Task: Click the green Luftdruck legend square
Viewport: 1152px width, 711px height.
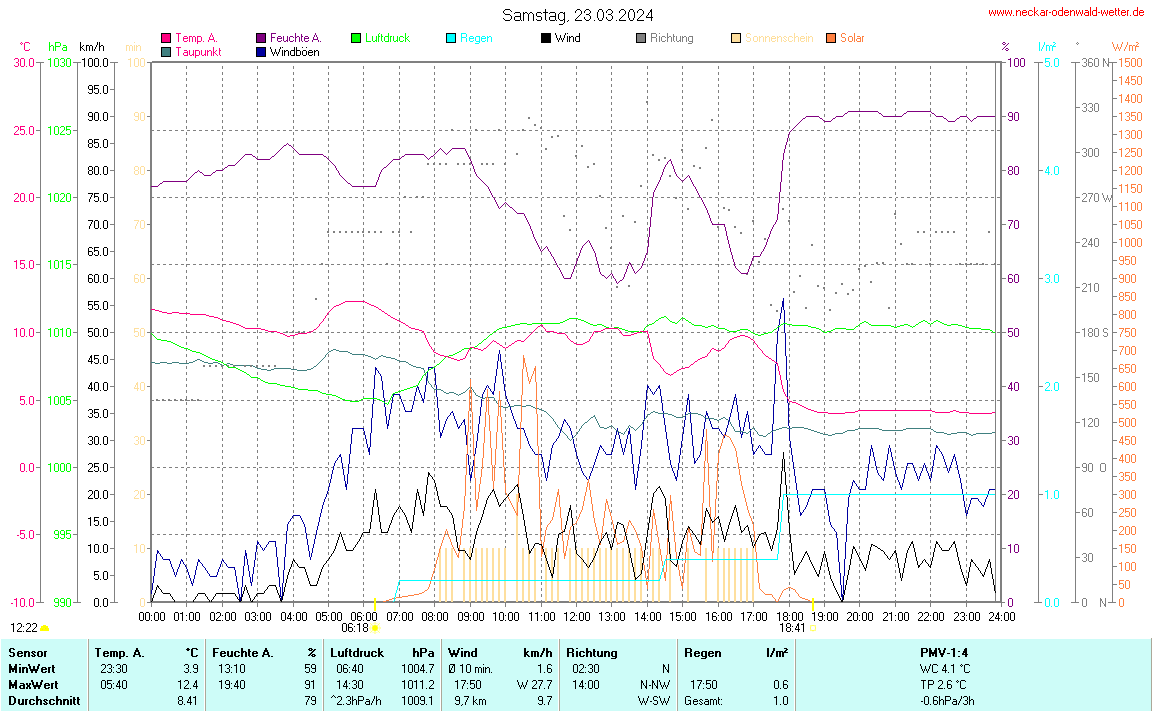Action: click(x=356, y=39)
